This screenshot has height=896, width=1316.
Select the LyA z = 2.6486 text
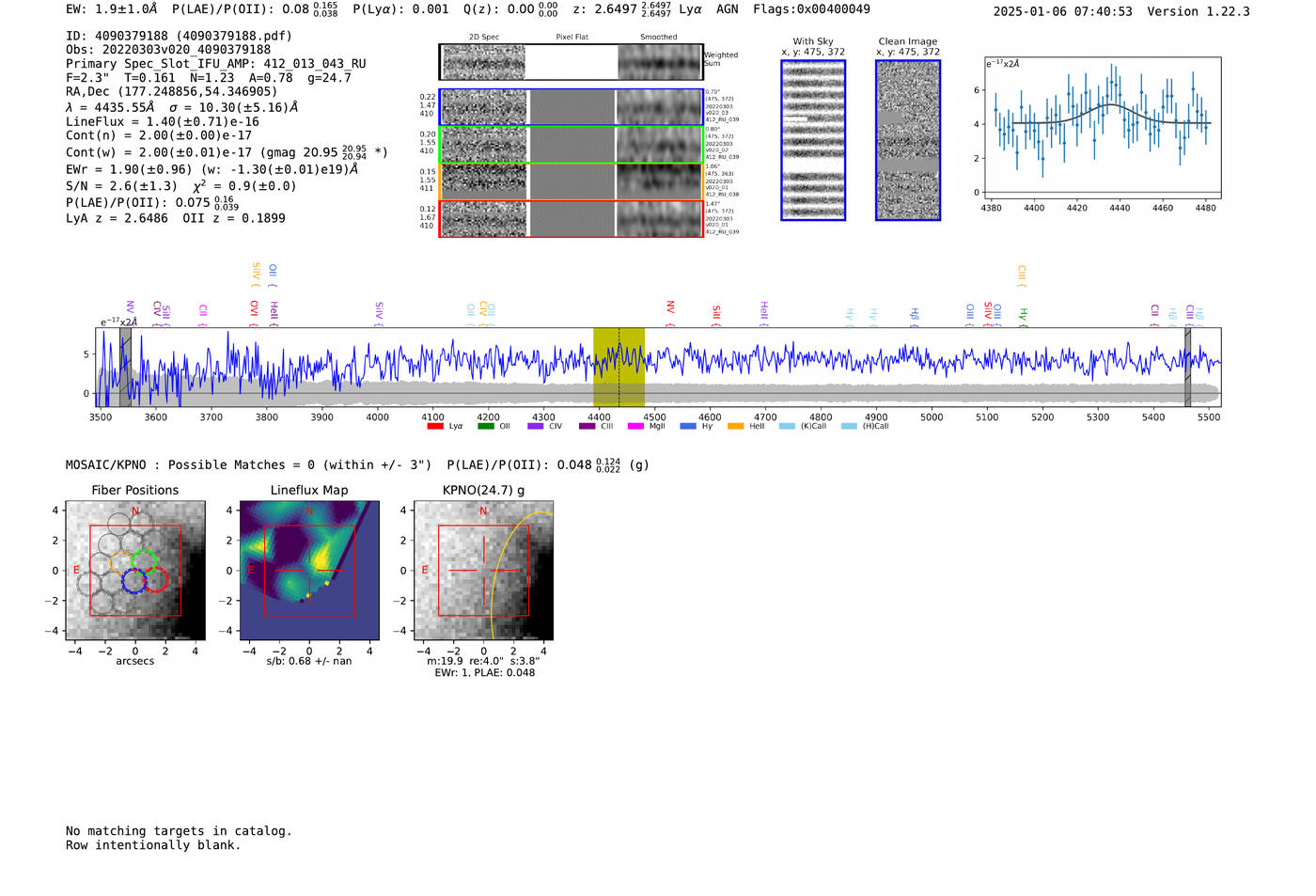click(x=117, y=218)
